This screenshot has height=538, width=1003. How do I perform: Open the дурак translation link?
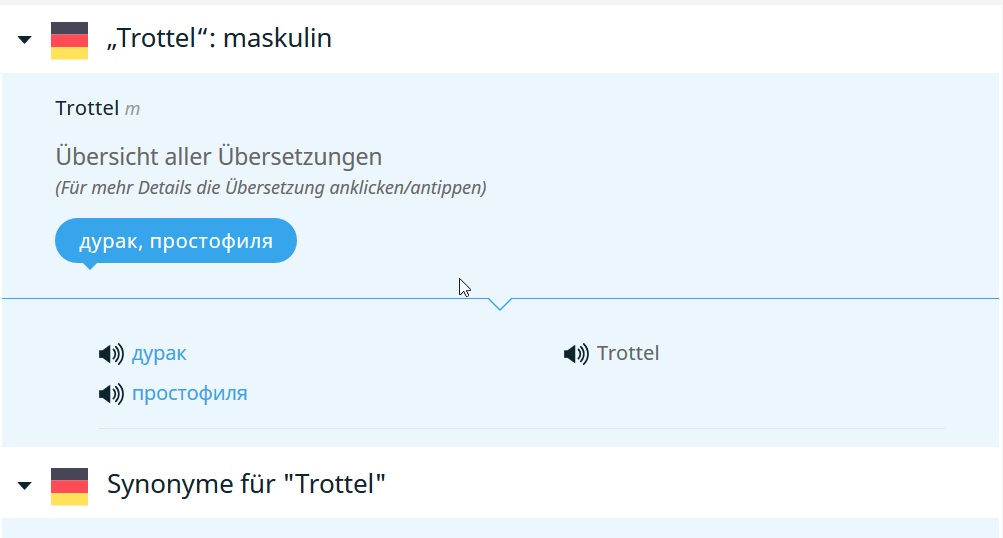pos(159,353)
